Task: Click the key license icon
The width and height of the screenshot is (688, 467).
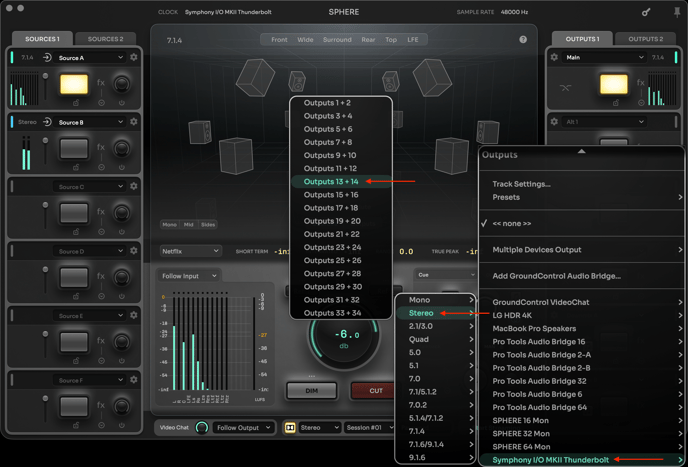Action: (x=645, y=13)
